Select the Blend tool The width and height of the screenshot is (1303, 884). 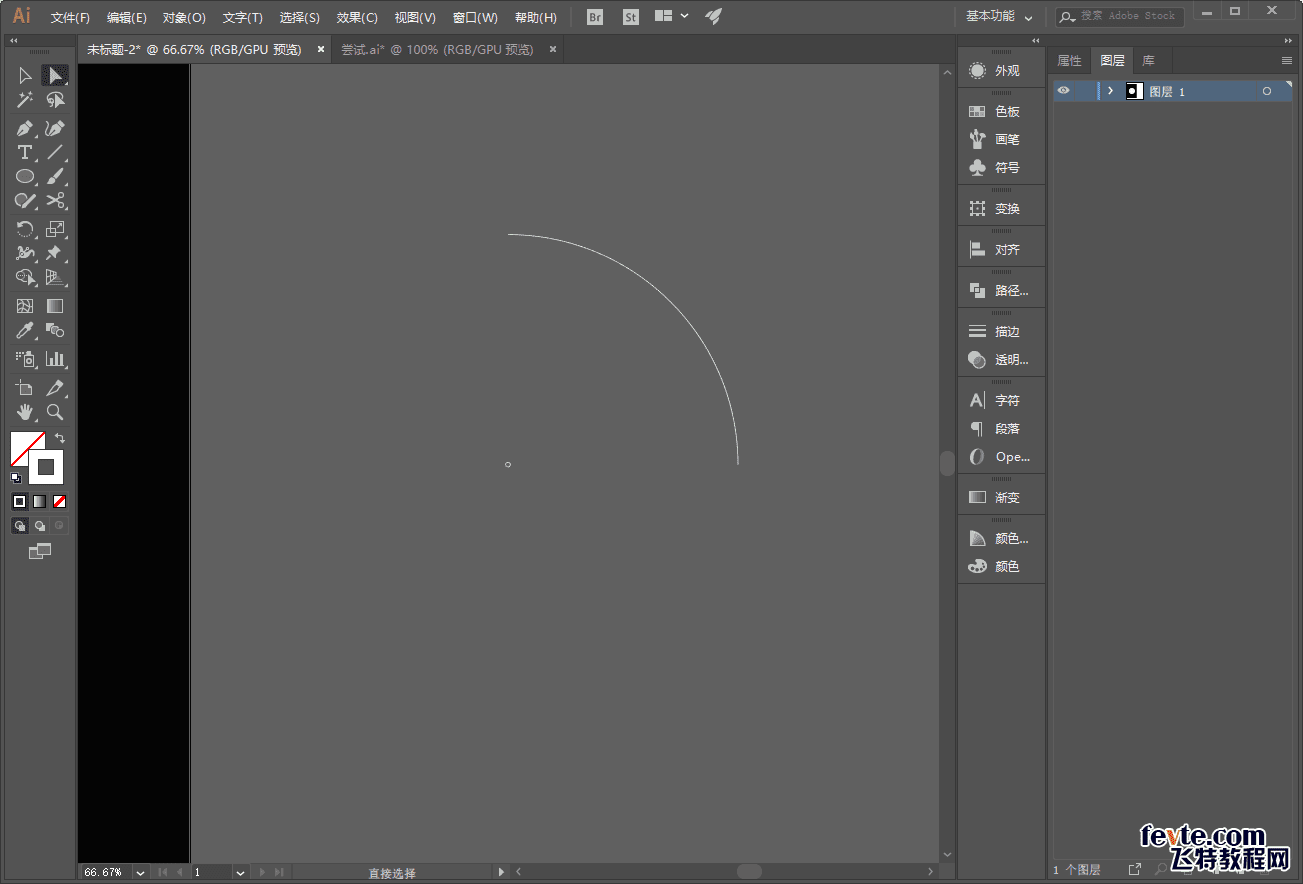coord(55,330)
